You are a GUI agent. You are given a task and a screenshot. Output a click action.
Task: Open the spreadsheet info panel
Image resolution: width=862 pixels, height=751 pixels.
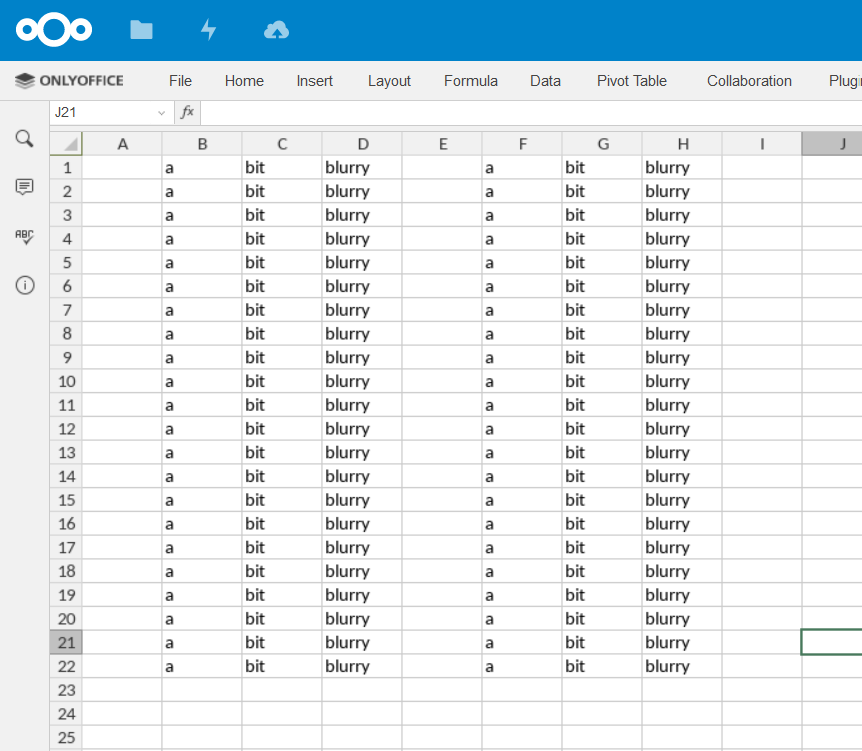click(24, 285)
